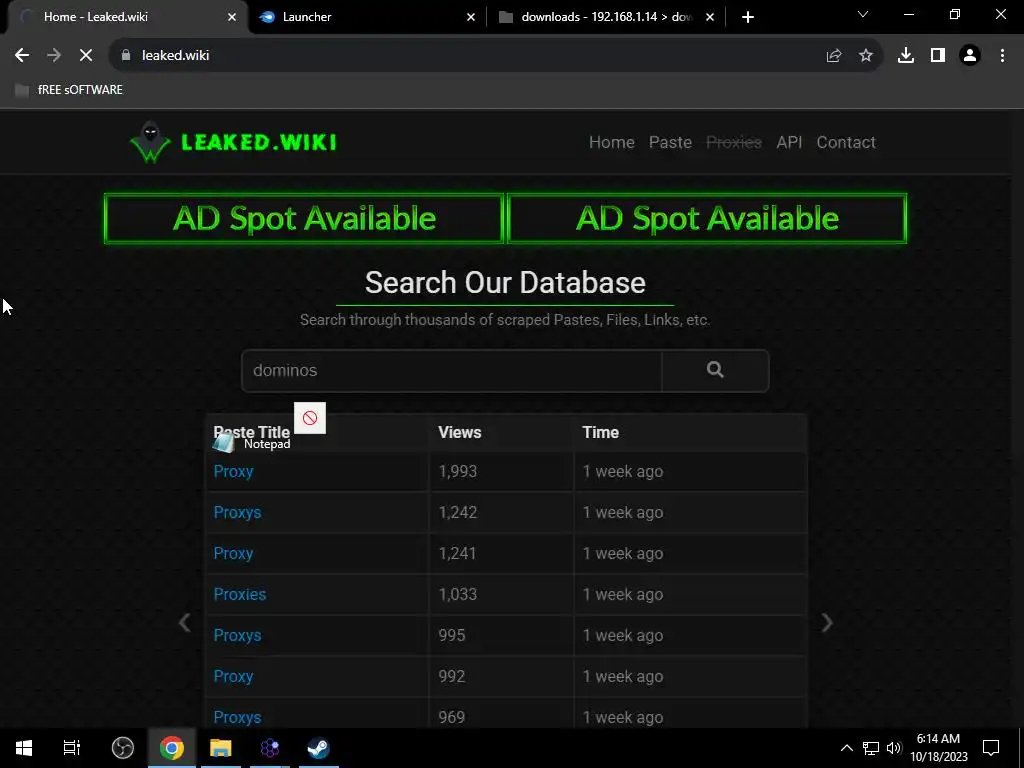Click the lock icon in address bar

point(126,56)
